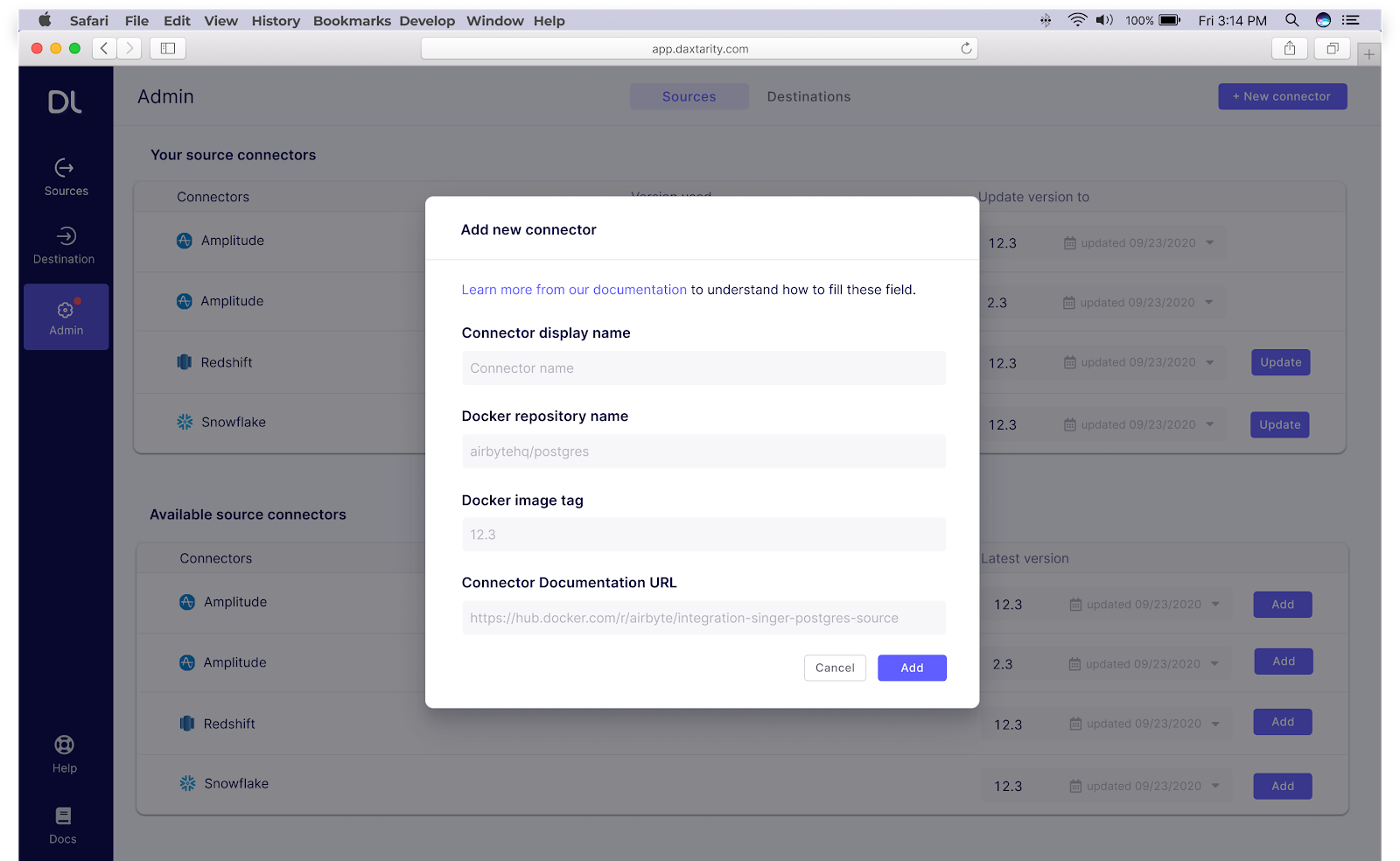Expand latest version dropdown for available Amplitude 2.3

point(1214,664)
